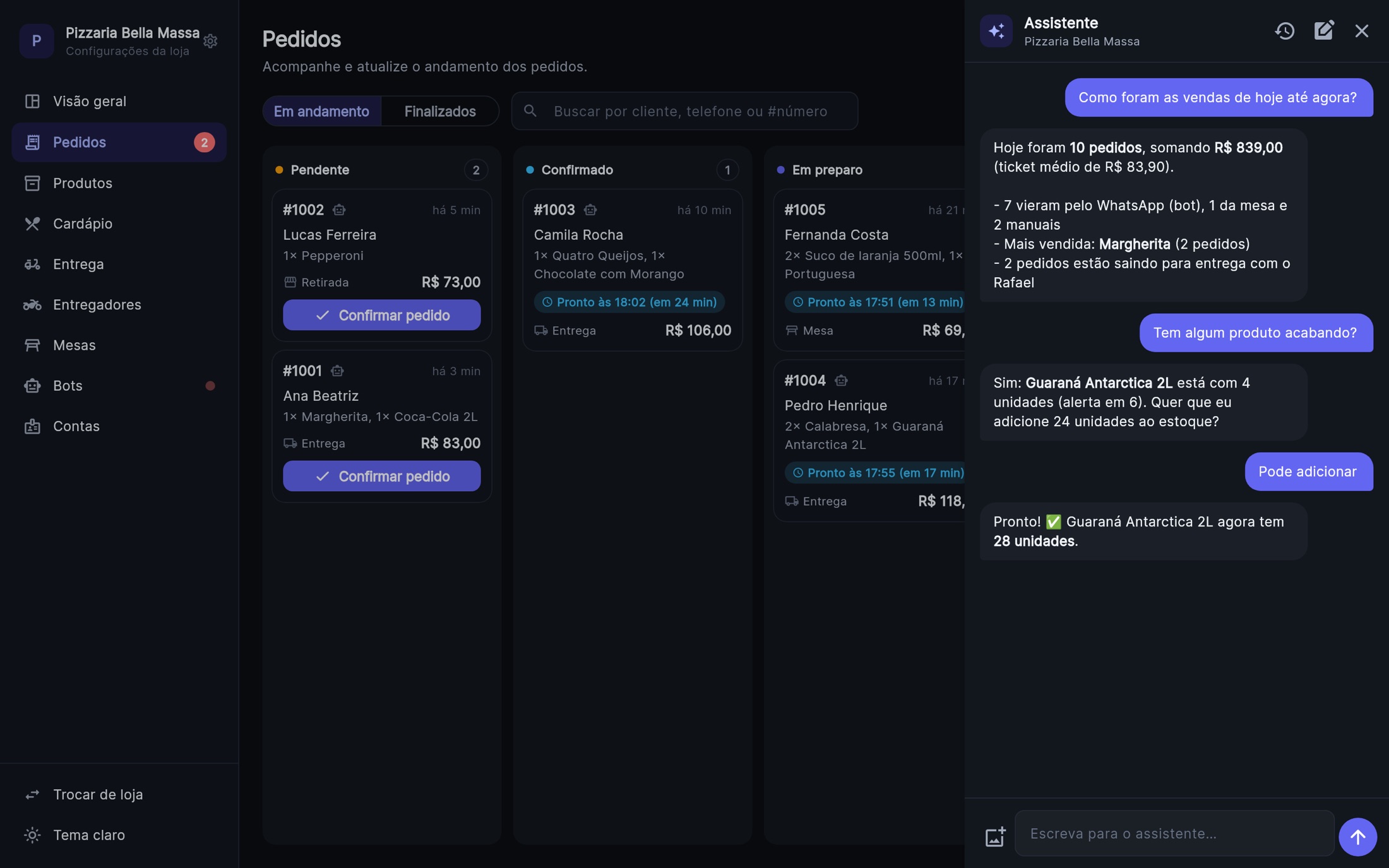Click R$ 106,00 total on order #1003

tap(698, 330)
